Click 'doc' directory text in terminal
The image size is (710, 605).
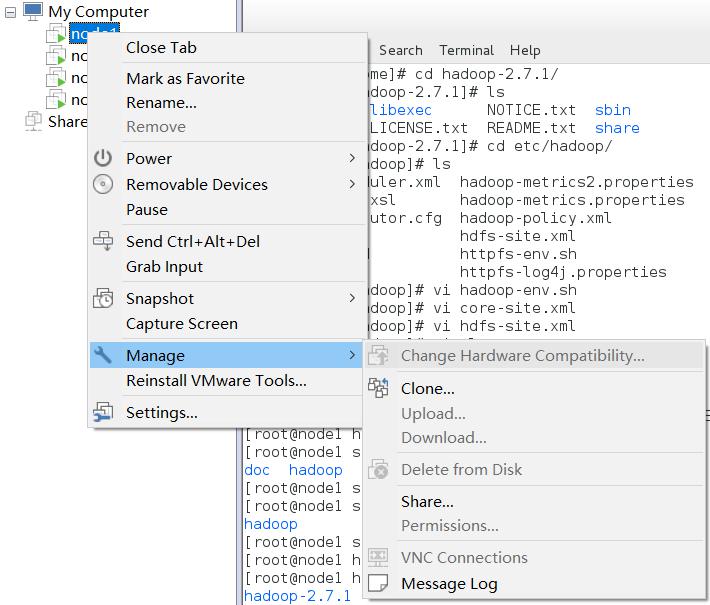coord(257,470)
